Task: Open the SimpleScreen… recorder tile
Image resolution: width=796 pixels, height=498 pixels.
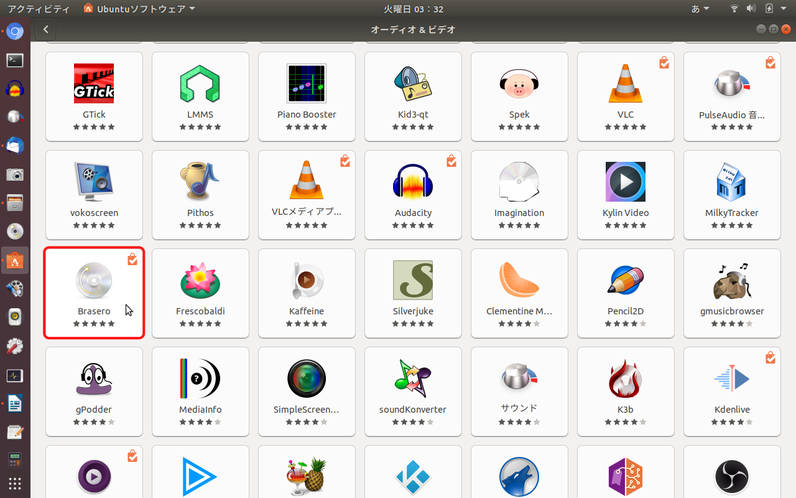Action: [x=307, y=391]
